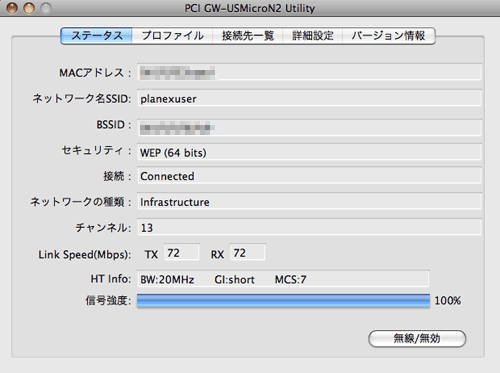Open the プロファイル tab
Screen dimensions: 500x373
[x=172, y=36]
